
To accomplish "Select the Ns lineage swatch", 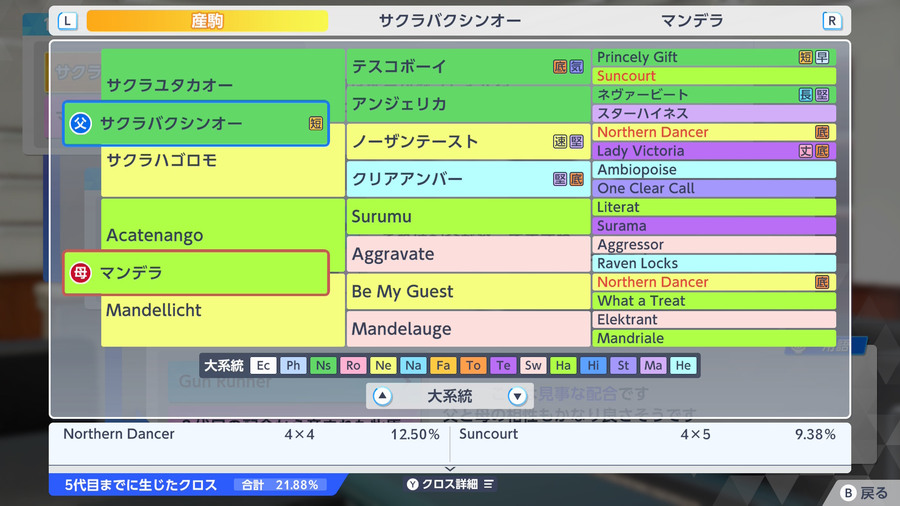I will 323,365.
